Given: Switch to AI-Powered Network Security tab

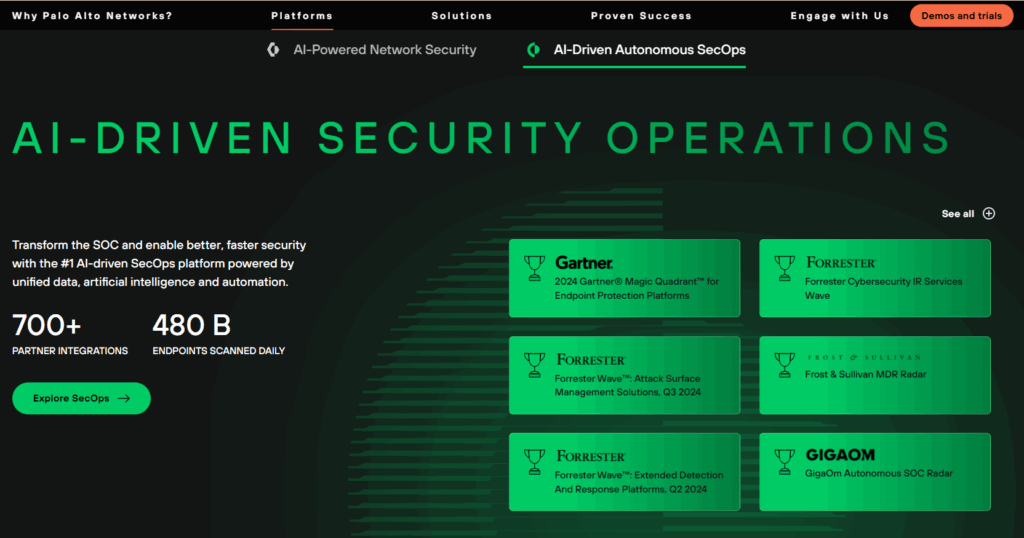Looking at the screenshot, I should [x=372, y=50].
